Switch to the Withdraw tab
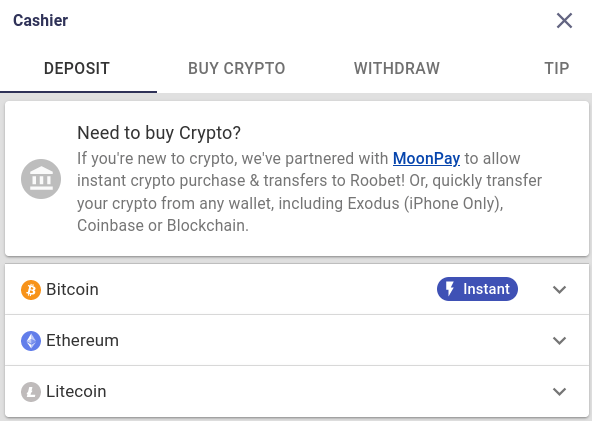 pyautogui.click(x=396, y=68)
